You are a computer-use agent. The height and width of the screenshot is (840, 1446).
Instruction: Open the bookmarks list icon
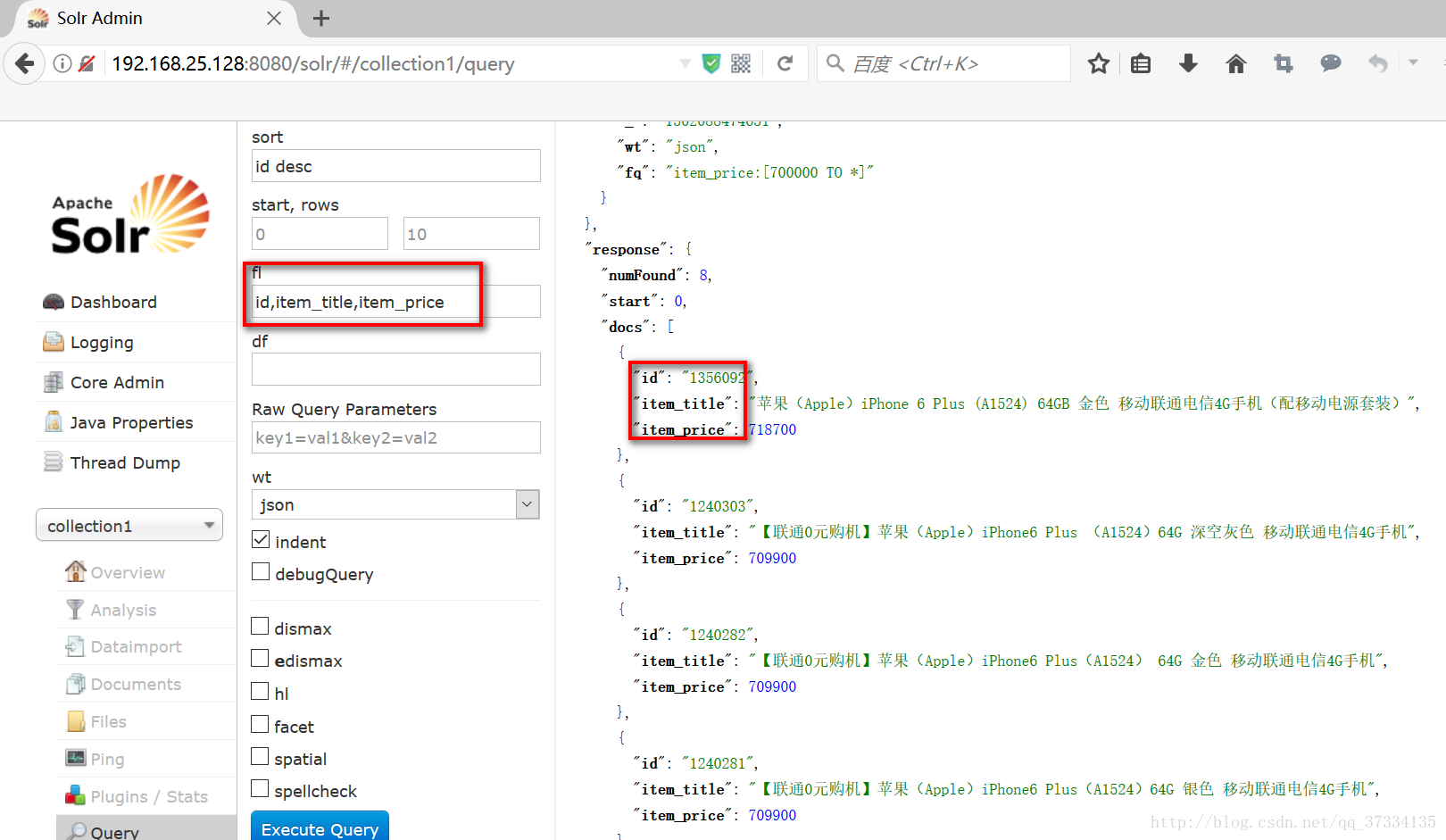(x=1141, y=63)
